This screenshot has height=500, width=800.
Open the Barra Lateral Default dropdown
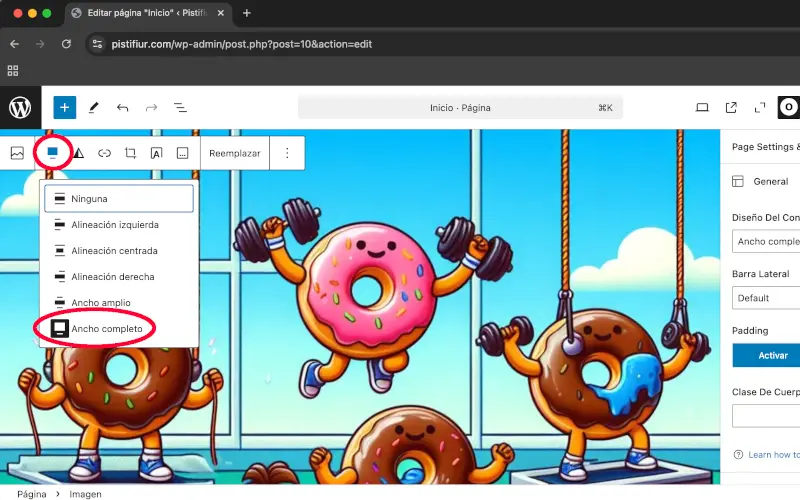click(x=766, y=298)
